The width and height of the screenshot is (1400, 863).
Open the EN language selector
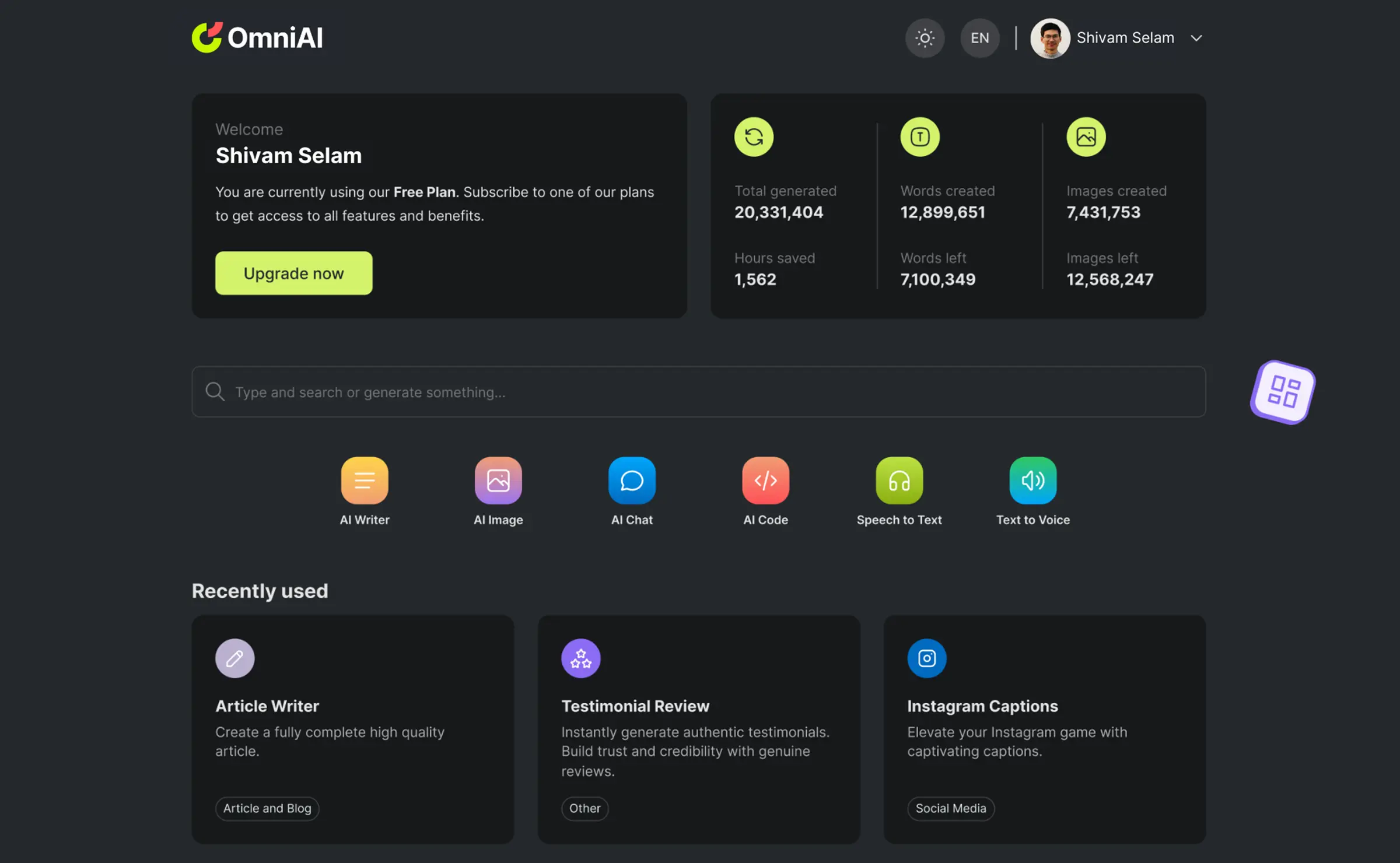[x=980, y=38]
